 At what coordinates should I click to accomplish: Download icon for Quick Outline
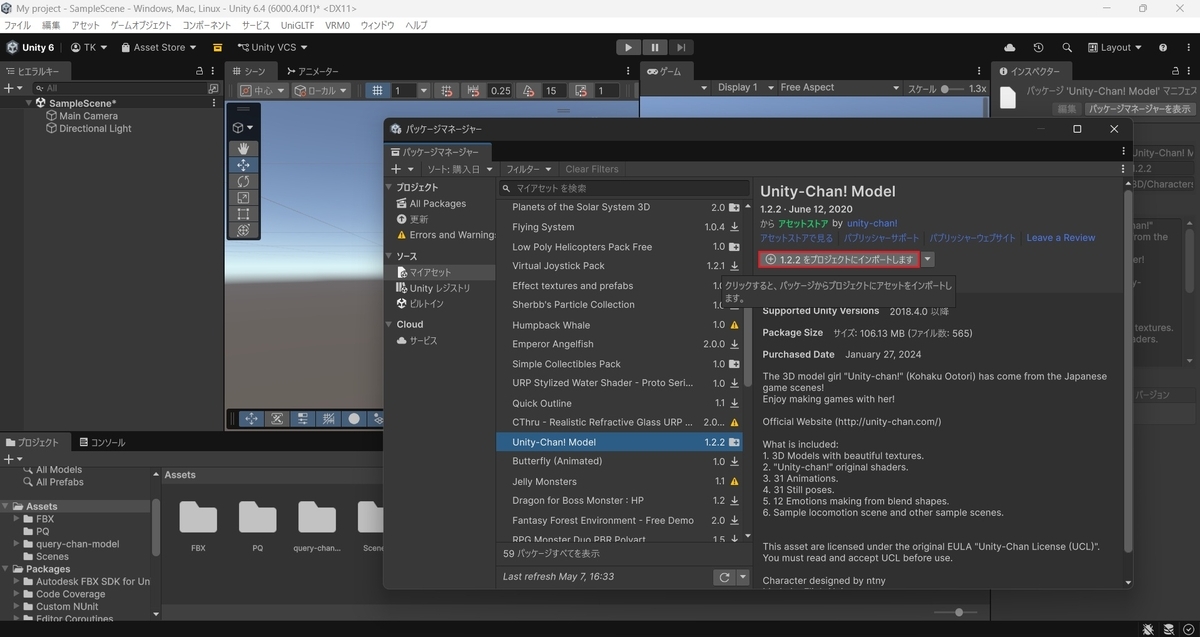point(734,403)
